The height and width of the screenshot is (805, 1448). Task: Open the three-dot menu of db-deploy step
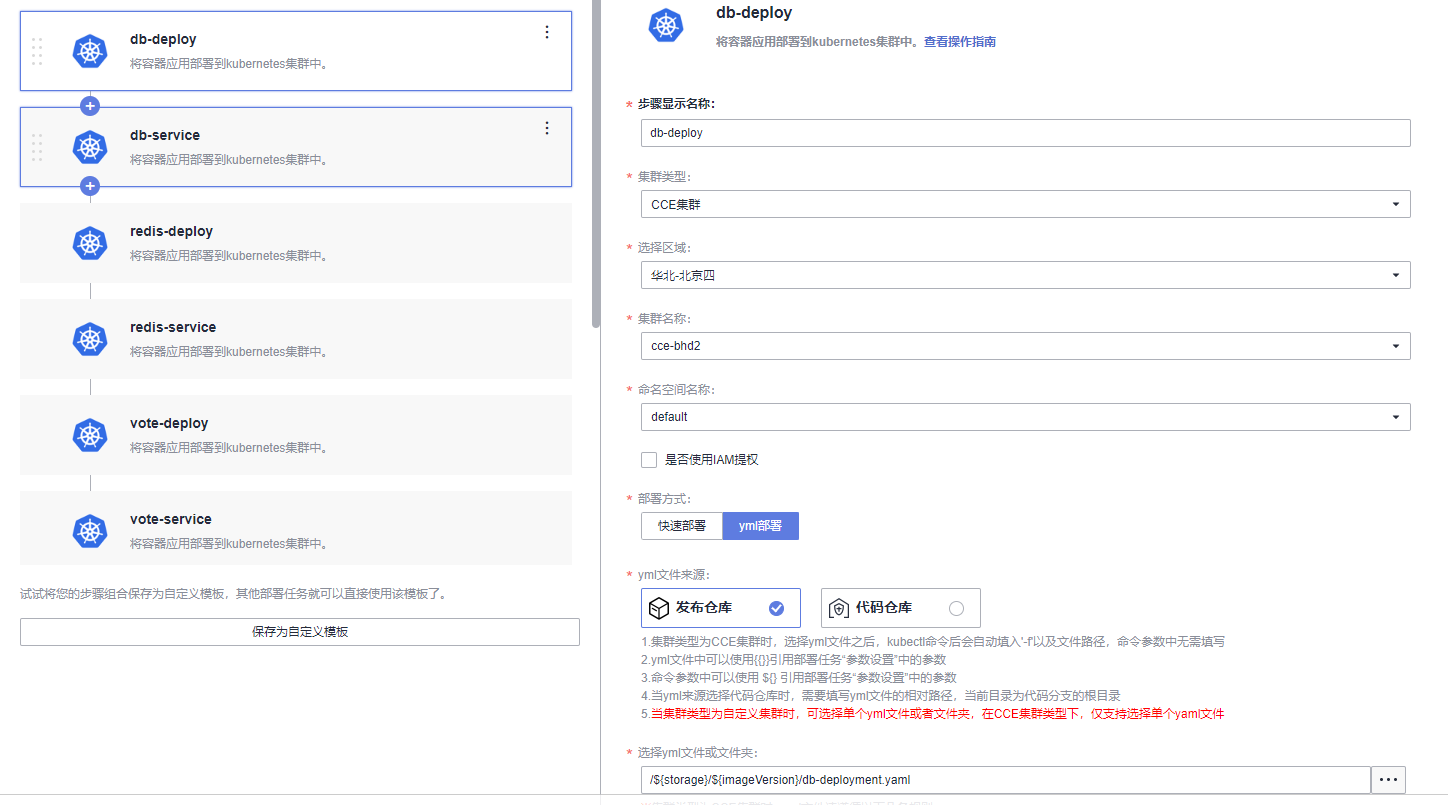pyautogui.click(x=546, y=32)
